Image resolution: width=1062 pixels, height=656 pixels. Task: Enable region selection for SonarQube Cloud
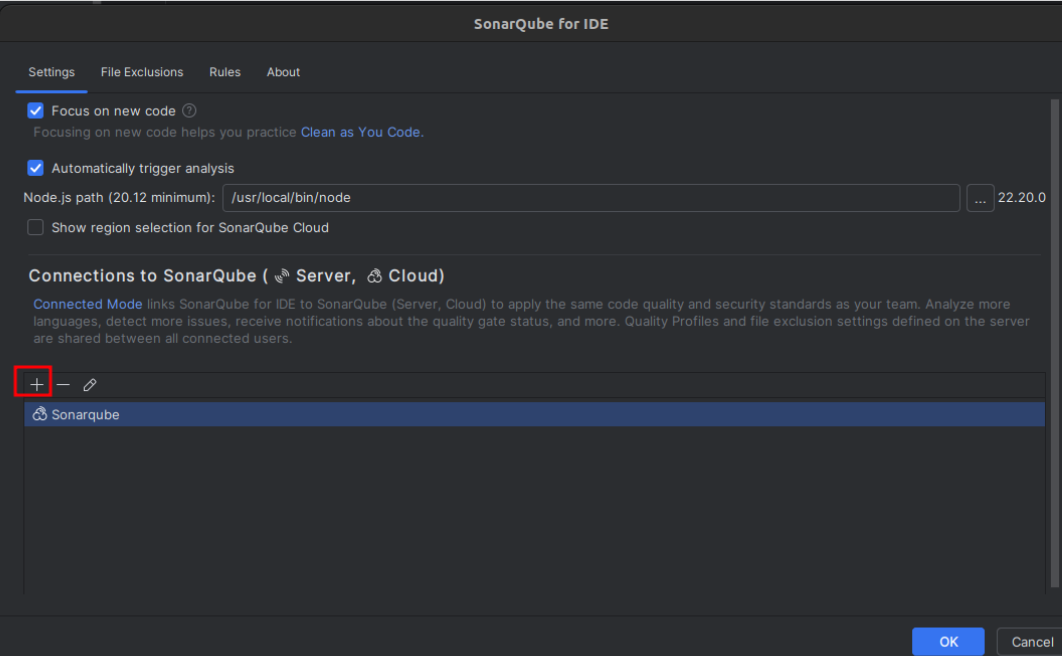pos(35,227)
